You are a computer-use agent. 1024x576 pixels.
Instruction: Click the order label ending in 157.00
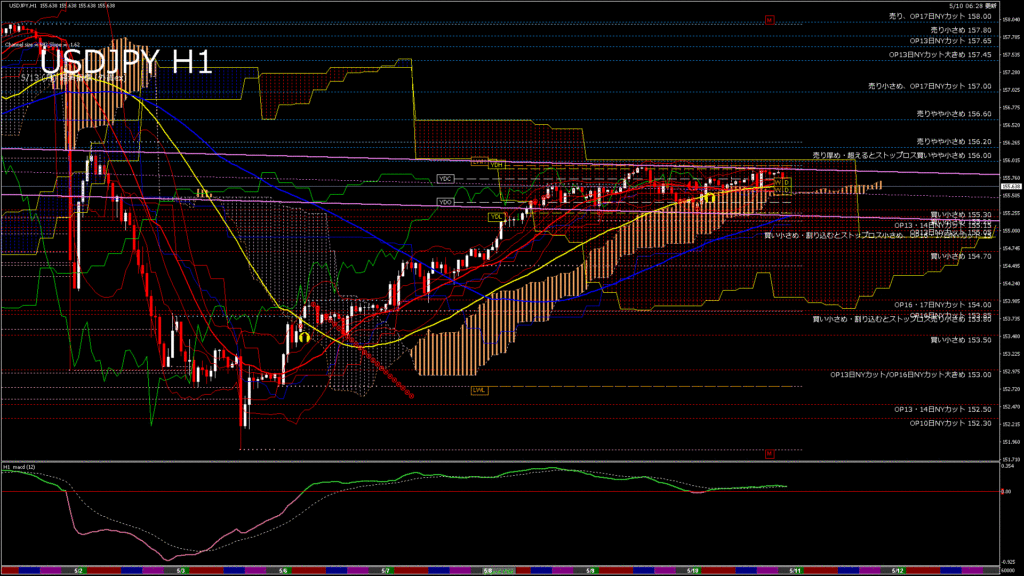pos(929,86)
